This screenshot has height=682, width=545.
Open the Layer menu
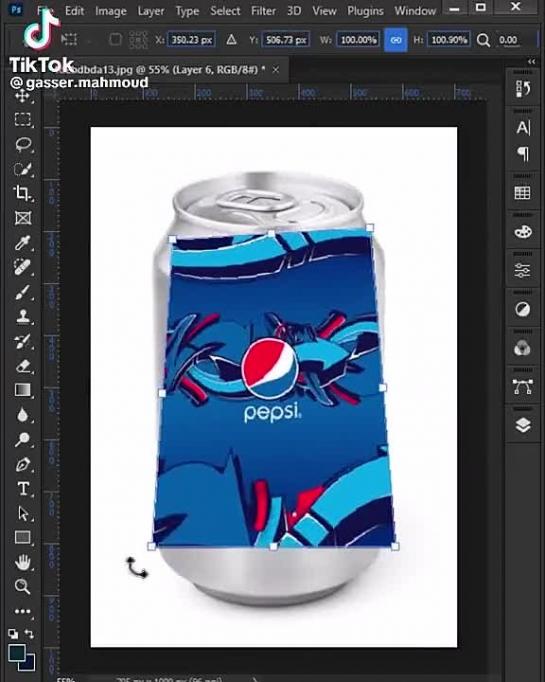[150, 11]
